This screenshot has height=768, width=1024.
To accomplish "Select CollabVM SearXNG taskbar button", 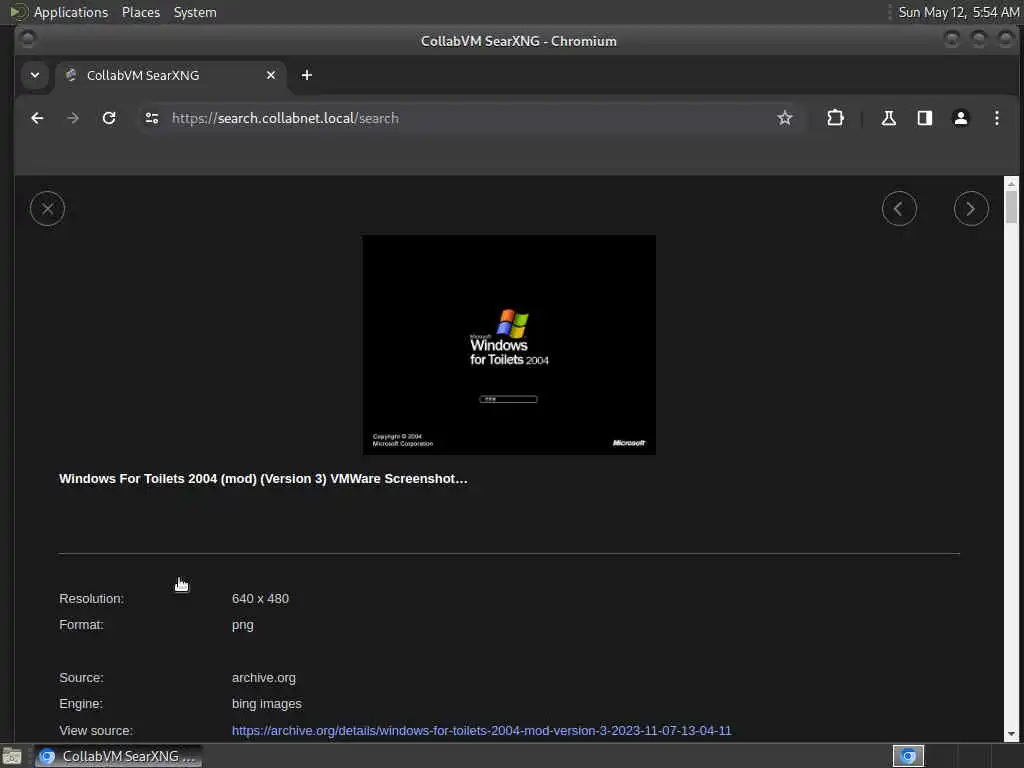I will (118, 756).
